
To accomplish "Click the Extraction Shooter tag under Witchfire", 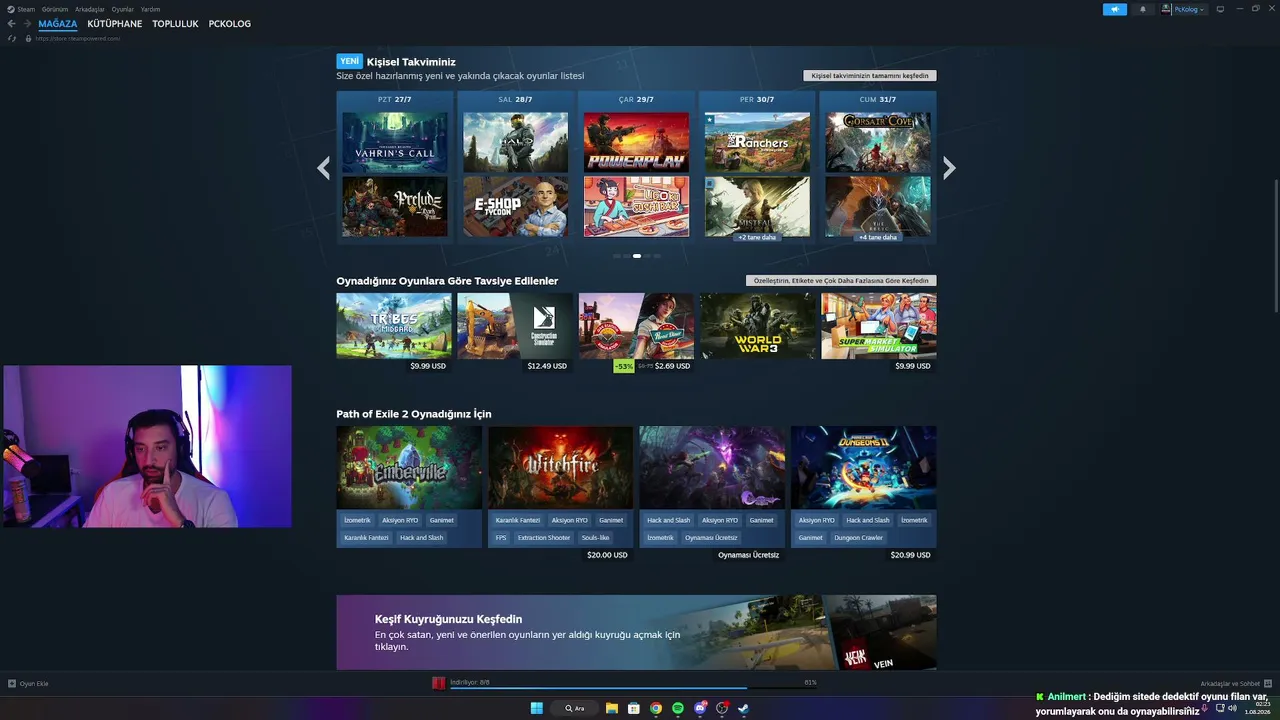I will [x=544, y=538].
